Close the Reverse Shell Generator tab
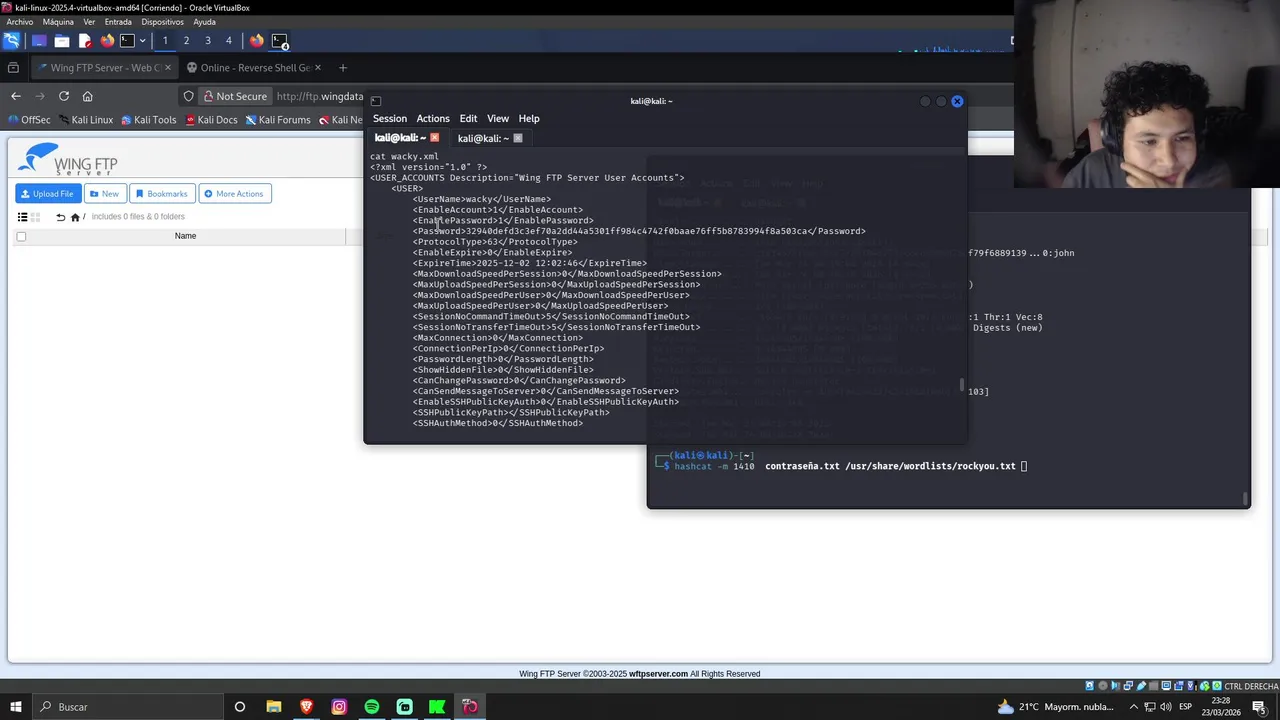The height and width of the screenshot is (720, 1280). pos(318,68)
